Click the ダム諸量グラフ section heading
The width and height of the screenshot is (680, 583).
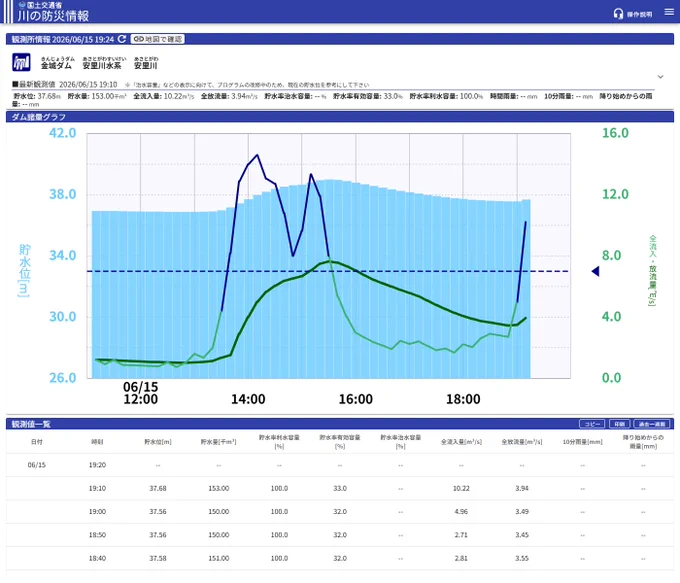coord(39,117)
